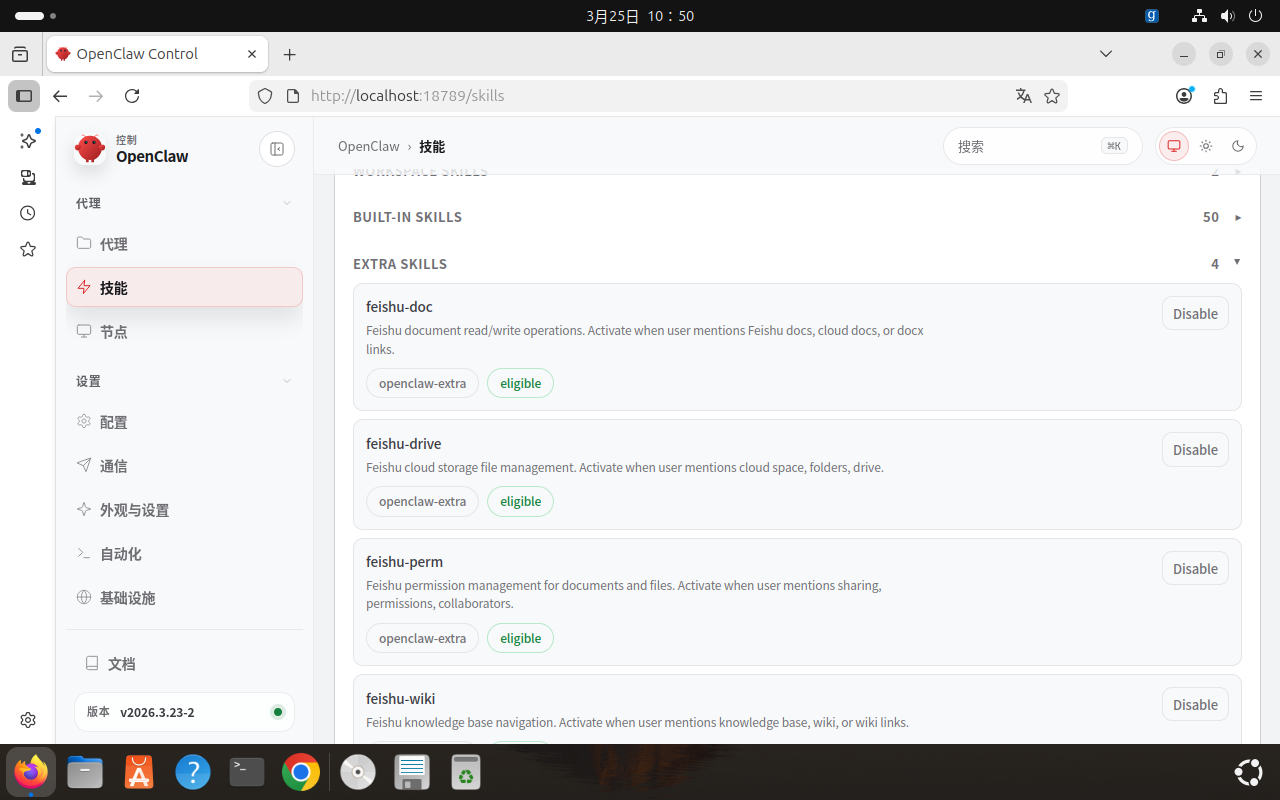Click feishu-doc openclaw-extra tag

click(422, 383)
